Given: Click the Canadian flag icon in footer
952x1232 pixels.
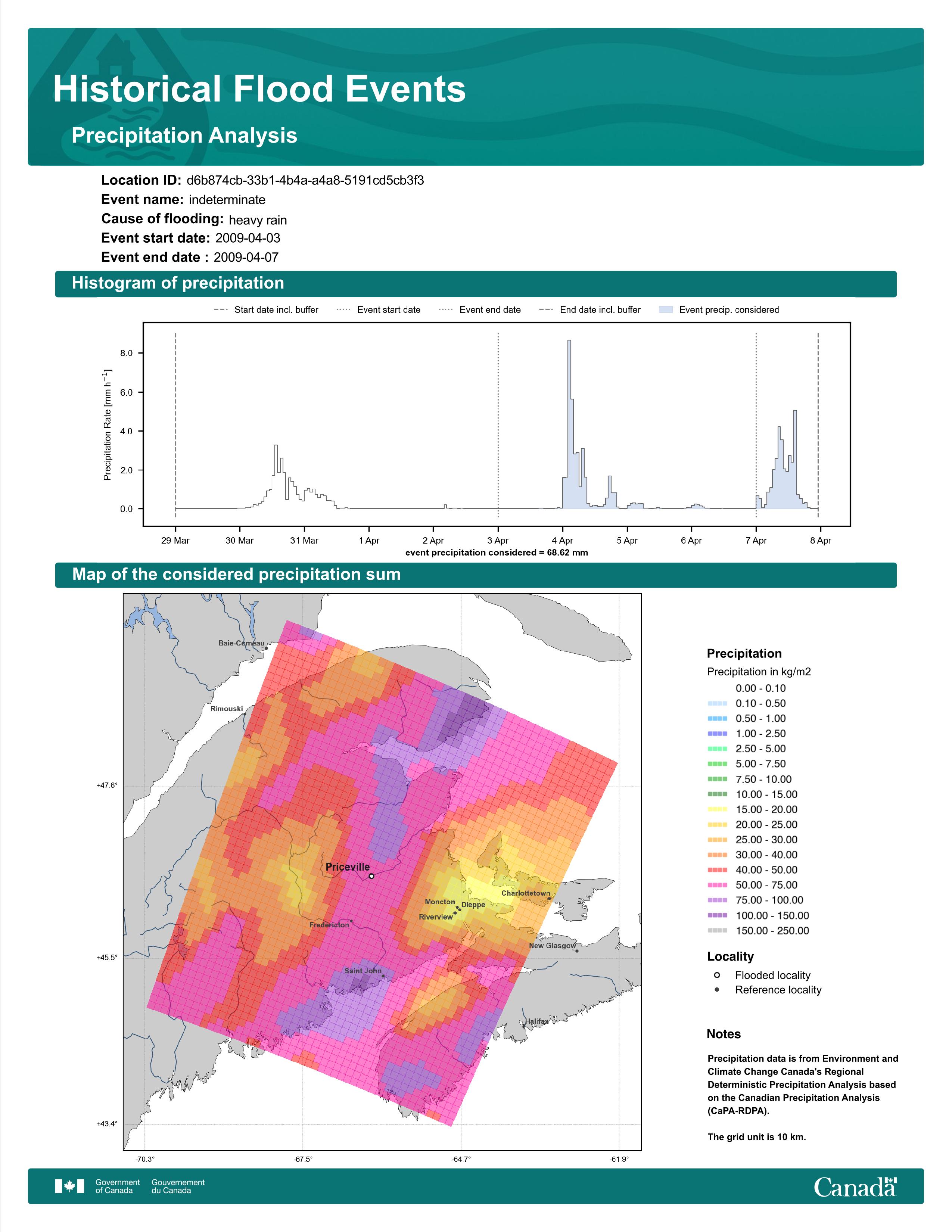Looking at the screenshot, I should tap(69, 1186).
